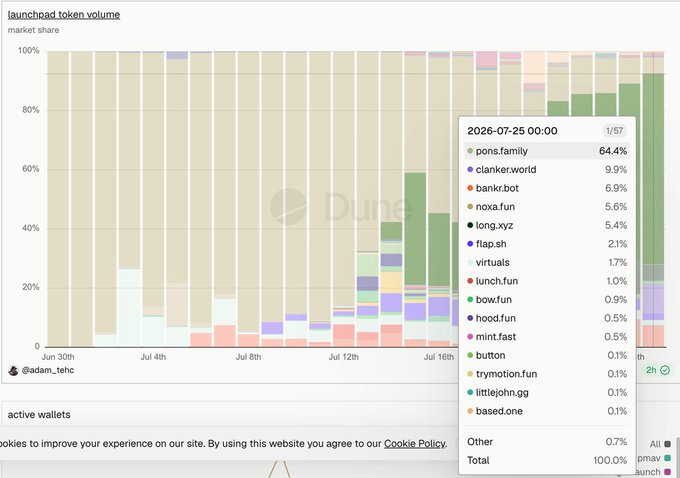Open the @adam_tehc author profile link
Viewport: 680px width, 478px height.
click(x=48, y=370)
